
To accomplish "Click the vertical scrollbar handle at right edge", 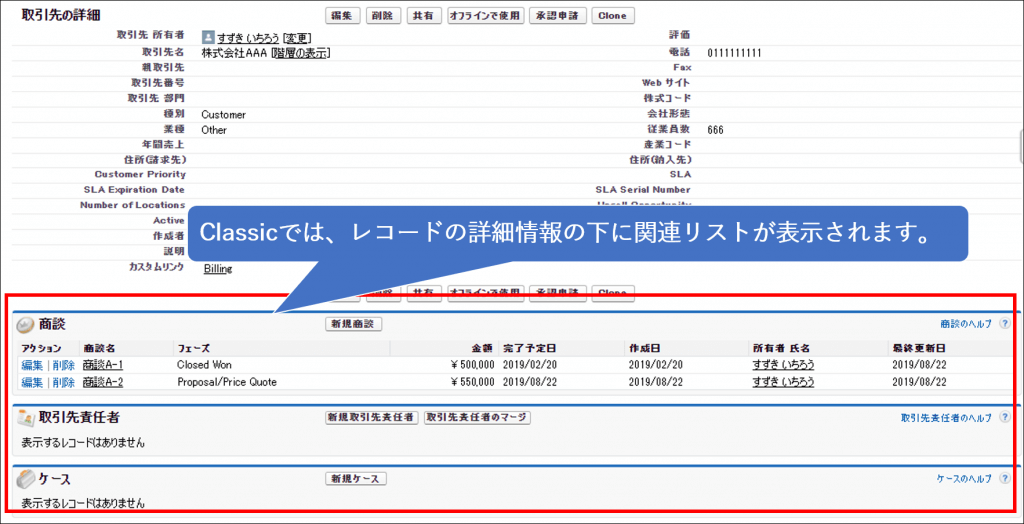I will point(1021,146).
